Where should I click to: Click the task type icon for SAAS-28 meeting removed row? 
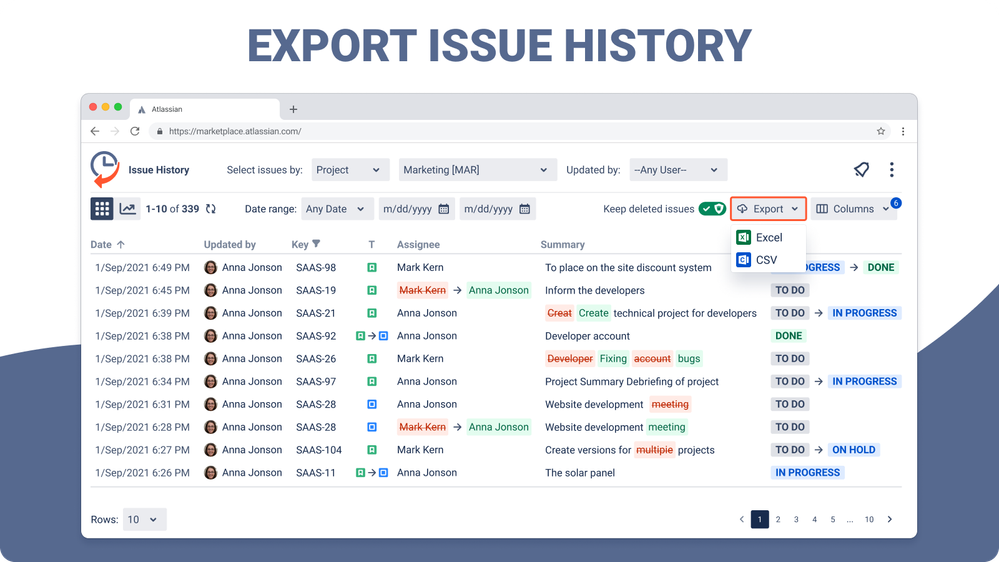tap(372, 404)
